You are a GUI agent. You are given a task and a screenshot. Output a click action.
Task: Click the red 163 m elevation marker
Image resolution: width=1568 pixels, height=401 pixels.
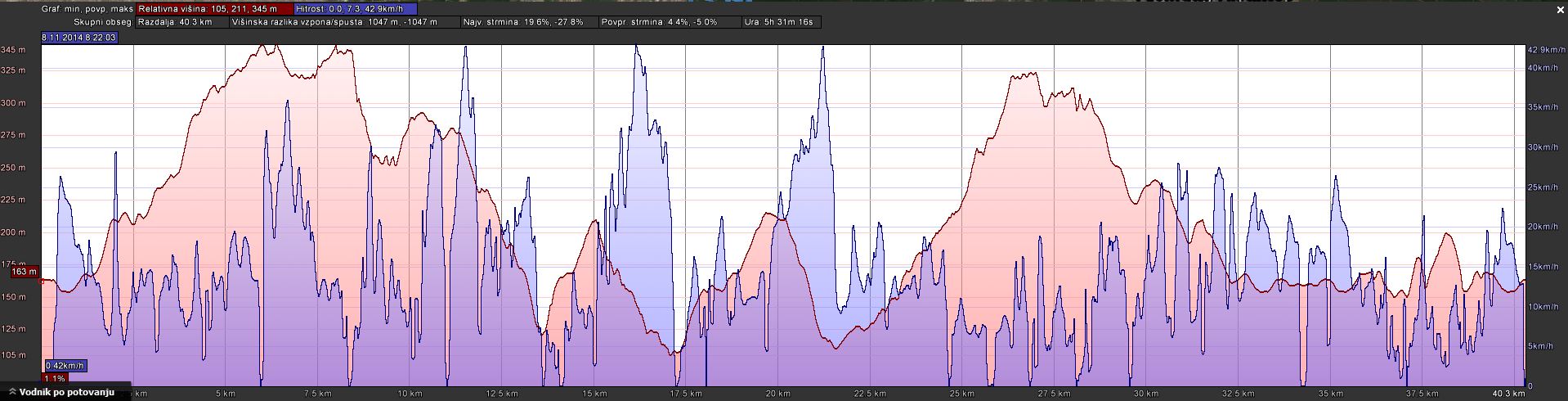pyautogui.click(x=25, y=272)
